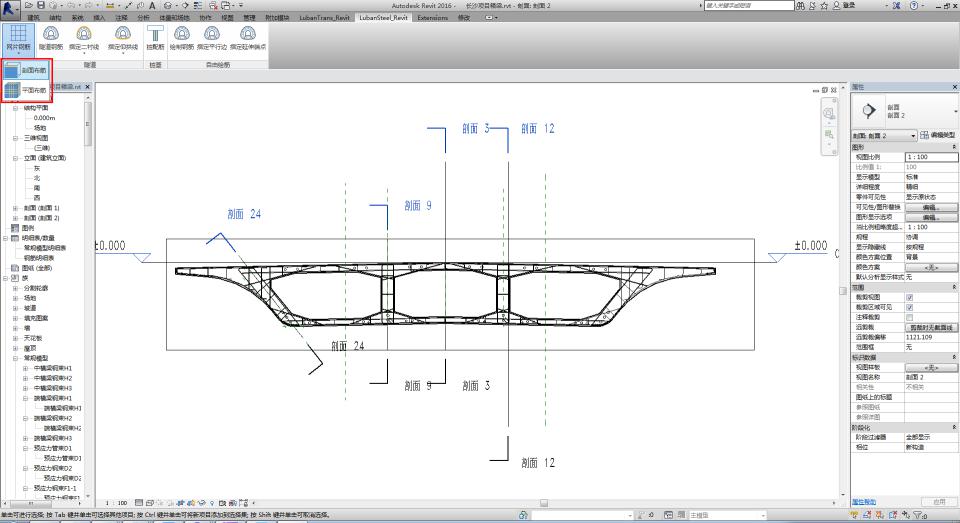This screenshot has width=960, height=523.
Task: Click the 绑定驻伸端点 tool icon
Action: [247, 37]
